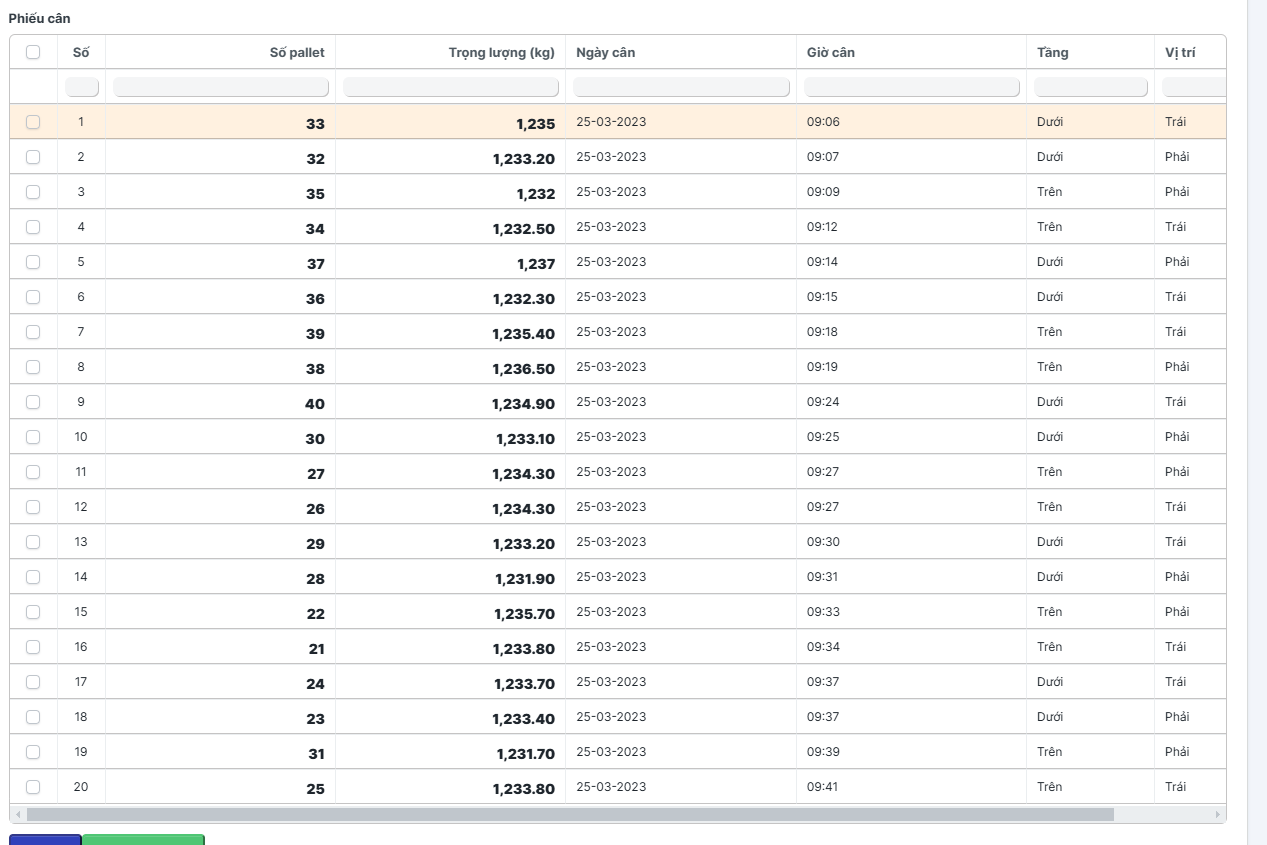Tick the checkbox for row 20
The width and height of the screenshot is (1267, 845).
tap(33, 787)
